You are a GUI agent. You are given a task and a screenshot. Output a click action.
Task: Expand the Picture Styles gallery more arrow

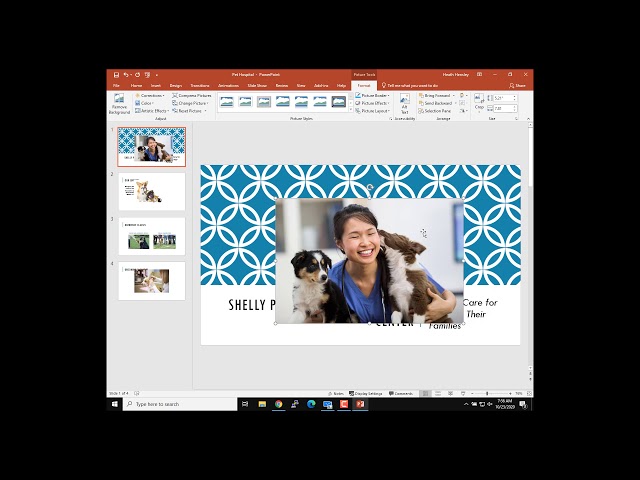[350, 111]
